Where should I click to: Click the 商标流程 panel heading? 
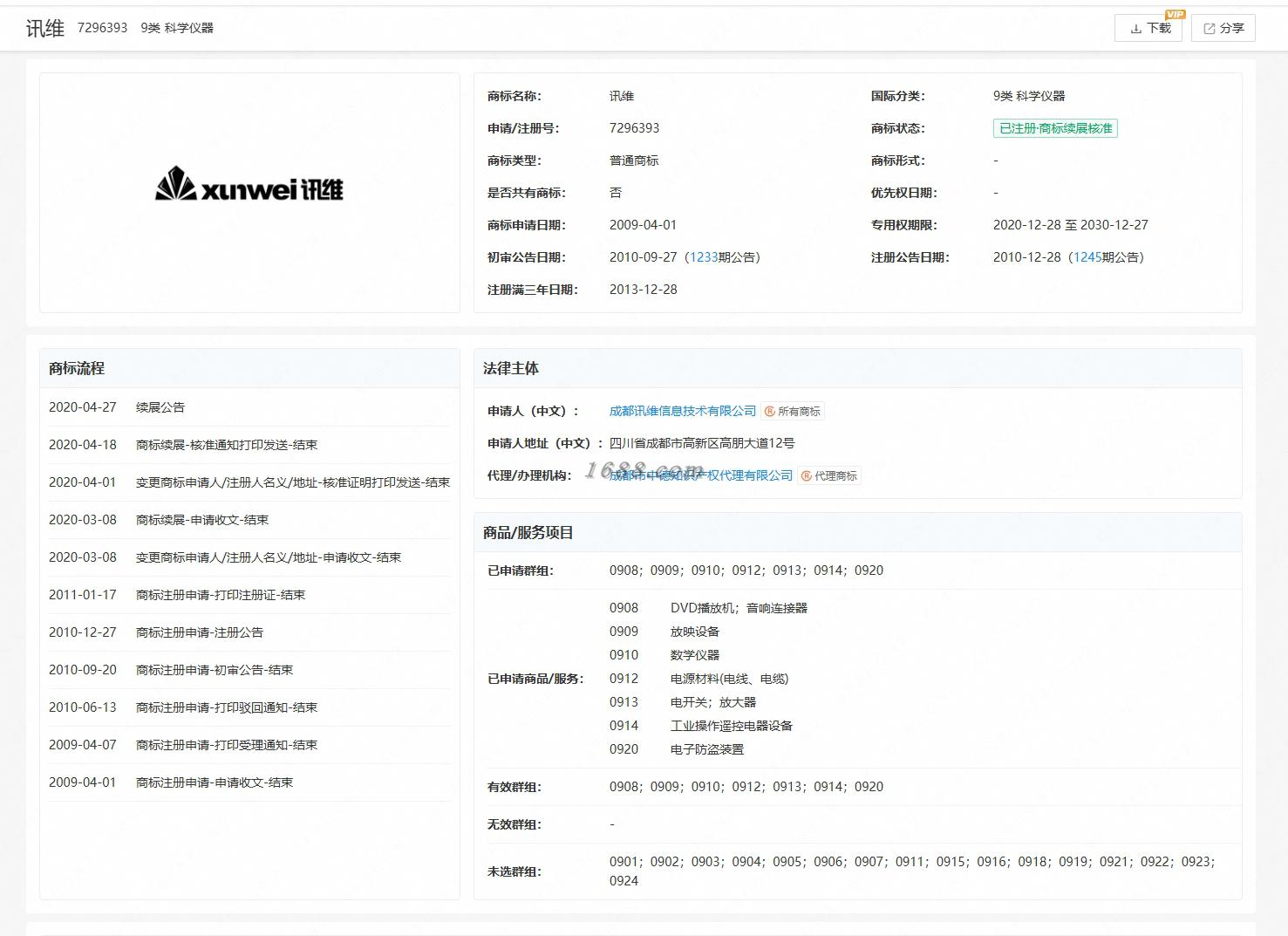point(77,368)
